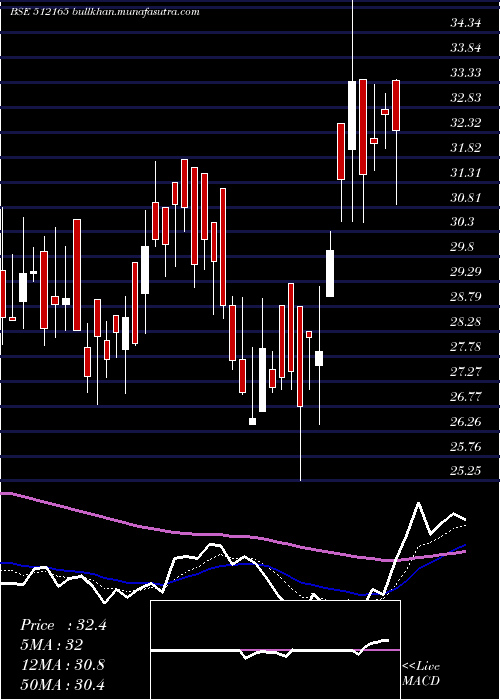Click the 5MA : 32 readout
This screenshot has height=700, width=500.
coord(52,645)
